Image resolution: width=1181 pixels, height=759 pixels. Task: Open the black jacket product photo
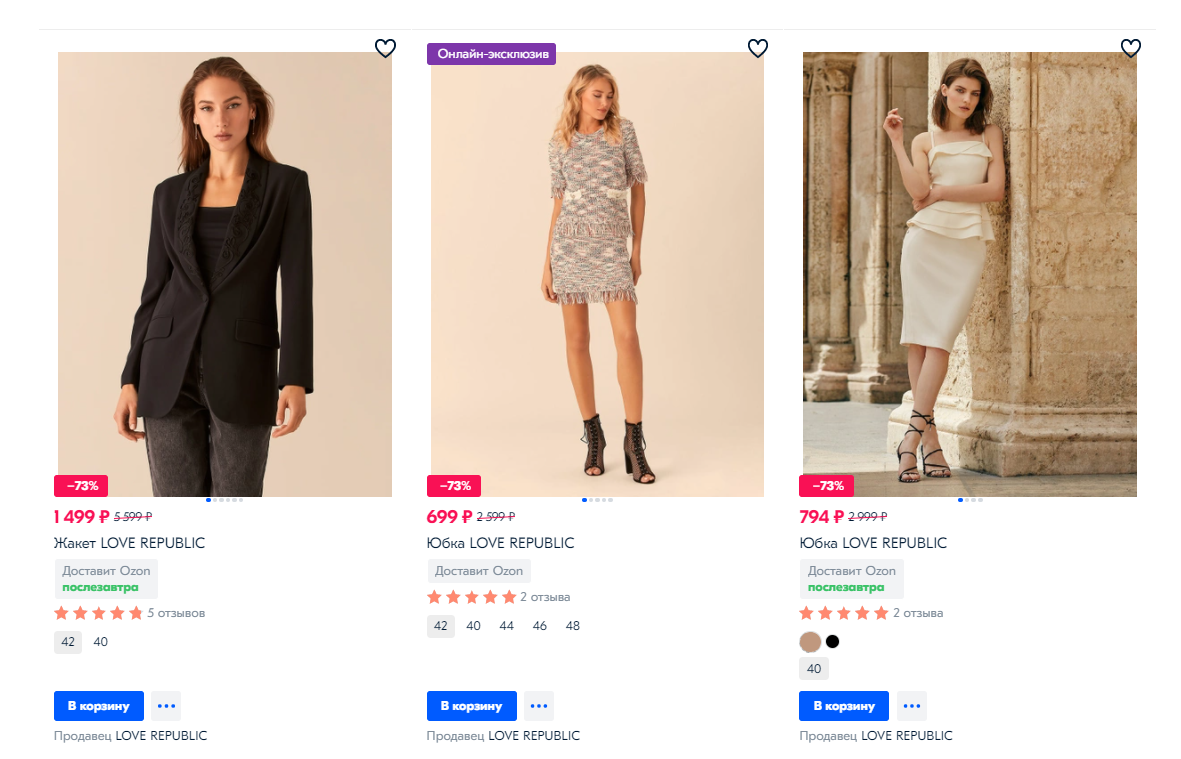[225, 274]
